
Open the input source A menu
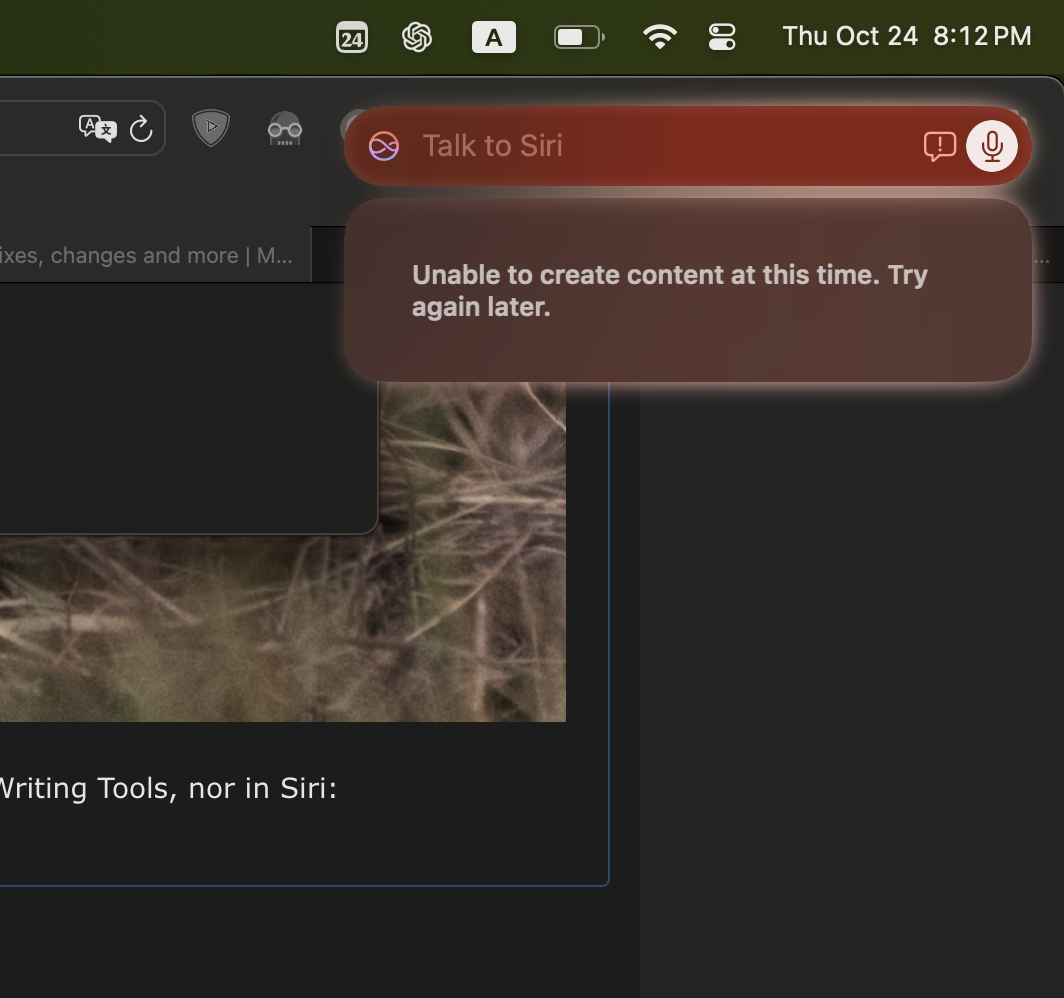pos(493,37)
